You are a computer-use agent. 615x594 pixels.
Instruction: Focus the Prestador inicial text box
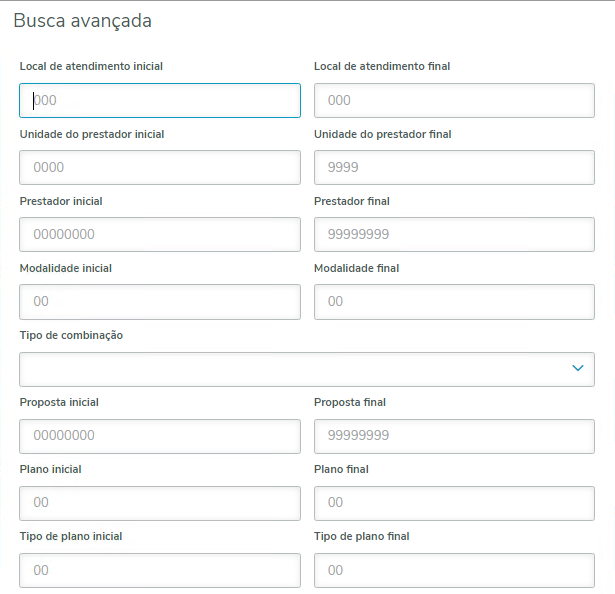tap(160, 234)
